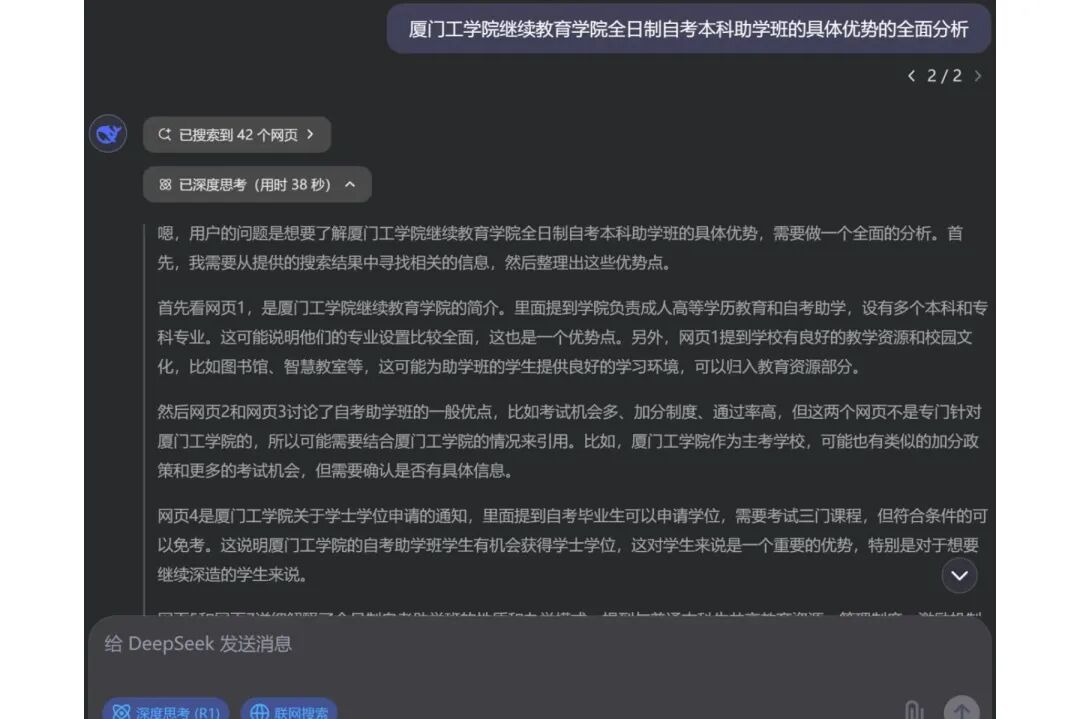Click paragraph starting '首先看网页1'
This screenshot has width=1080, height=719.
point(572,337)
